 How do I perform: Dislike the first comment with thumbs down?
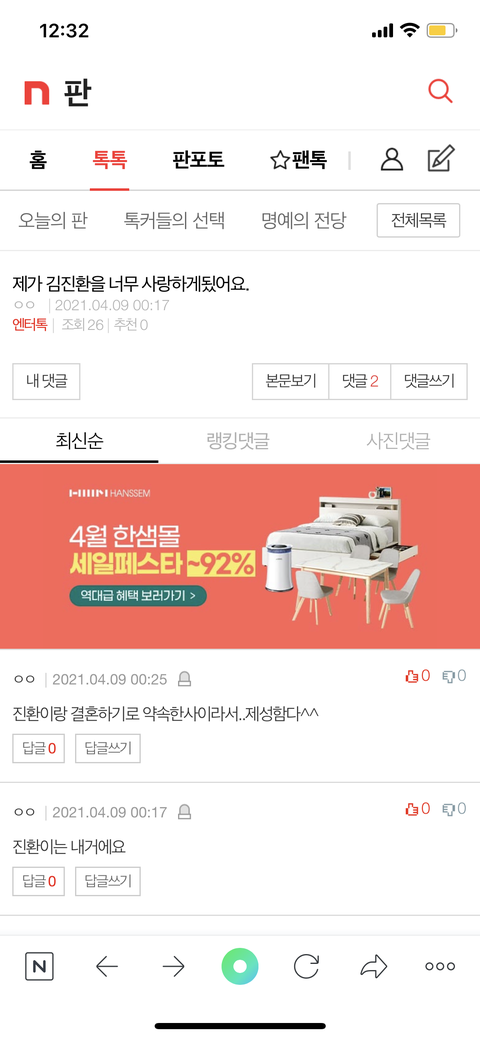point(454,676)
